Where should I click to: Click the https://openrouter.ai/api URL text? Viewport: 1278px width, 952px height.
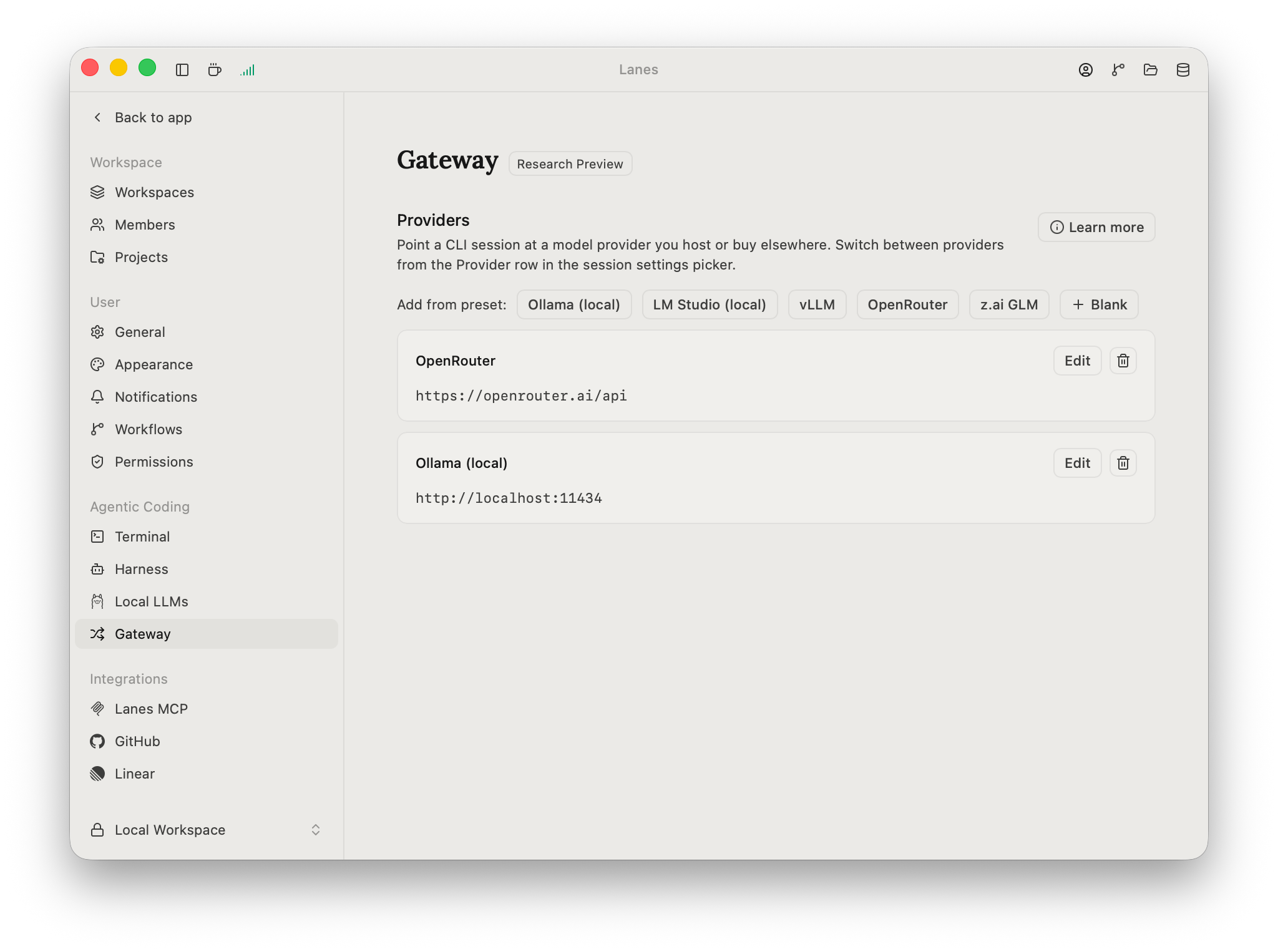(x=521, y=396)
